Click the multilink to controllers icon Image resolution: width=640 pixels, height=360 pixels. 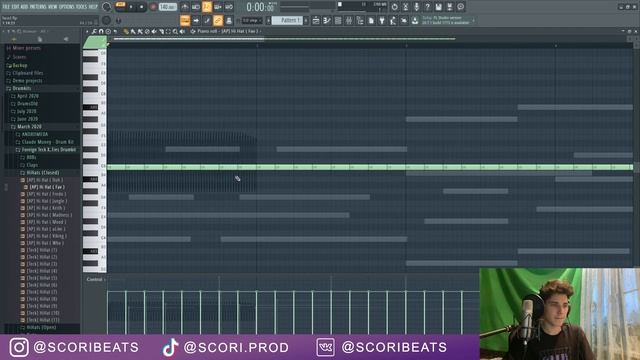[229, 20]
